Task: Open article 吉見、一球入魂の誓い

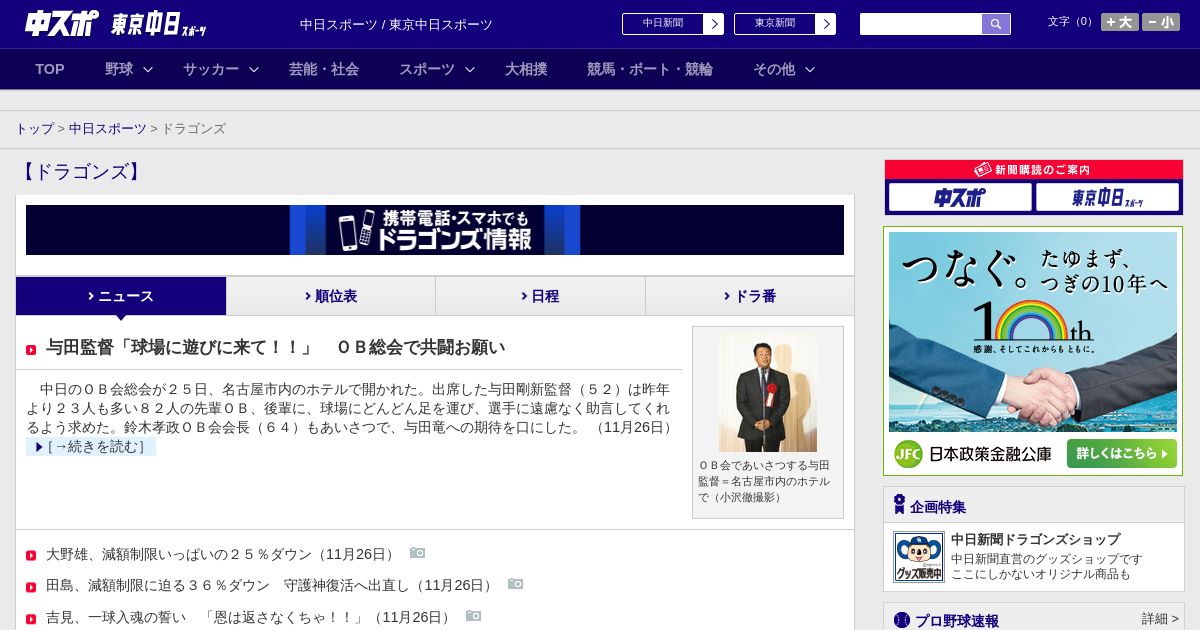Action: 249,617
